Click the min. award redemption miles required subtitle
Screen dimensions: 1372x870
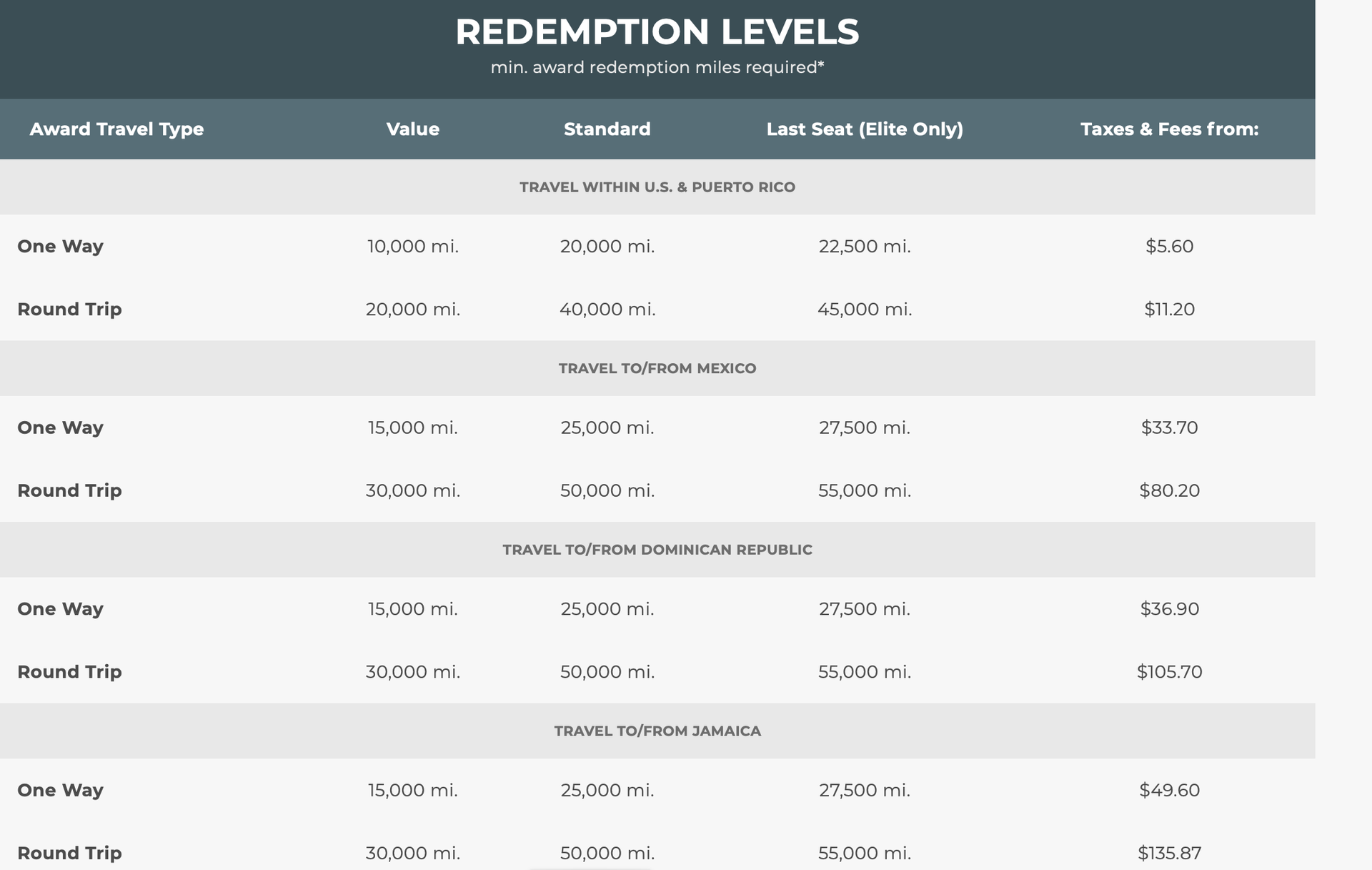coord(658,68)
